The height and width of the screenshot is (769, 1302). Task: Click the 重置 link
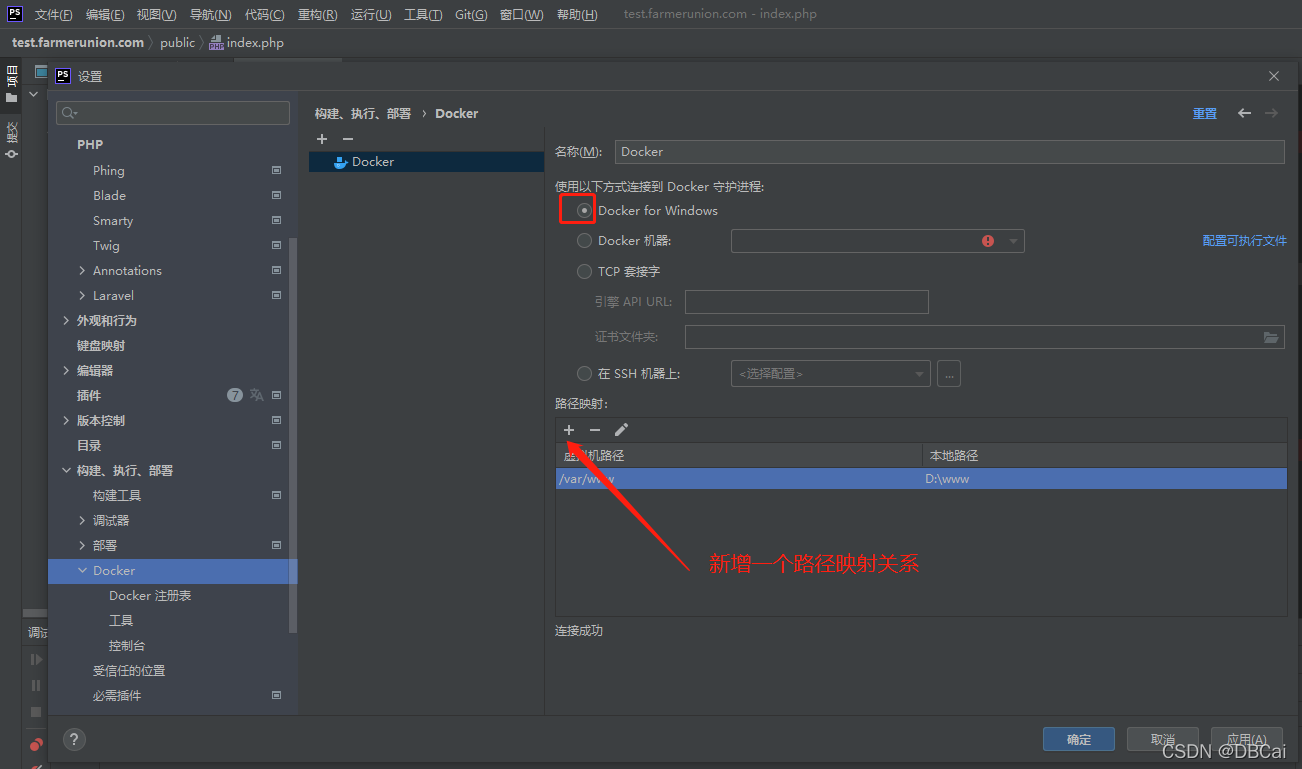point(1205,114)
